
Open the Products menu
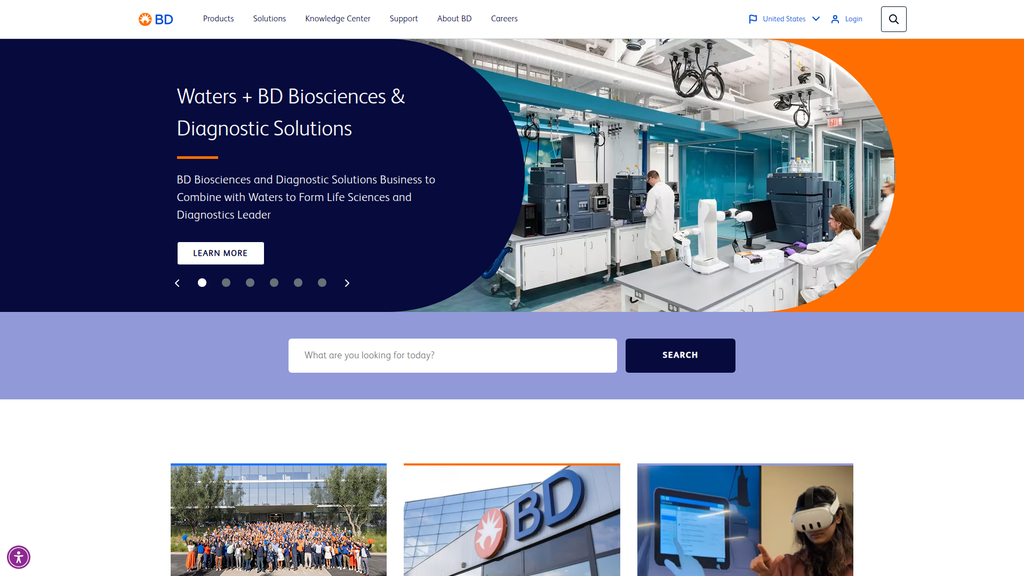218,18
